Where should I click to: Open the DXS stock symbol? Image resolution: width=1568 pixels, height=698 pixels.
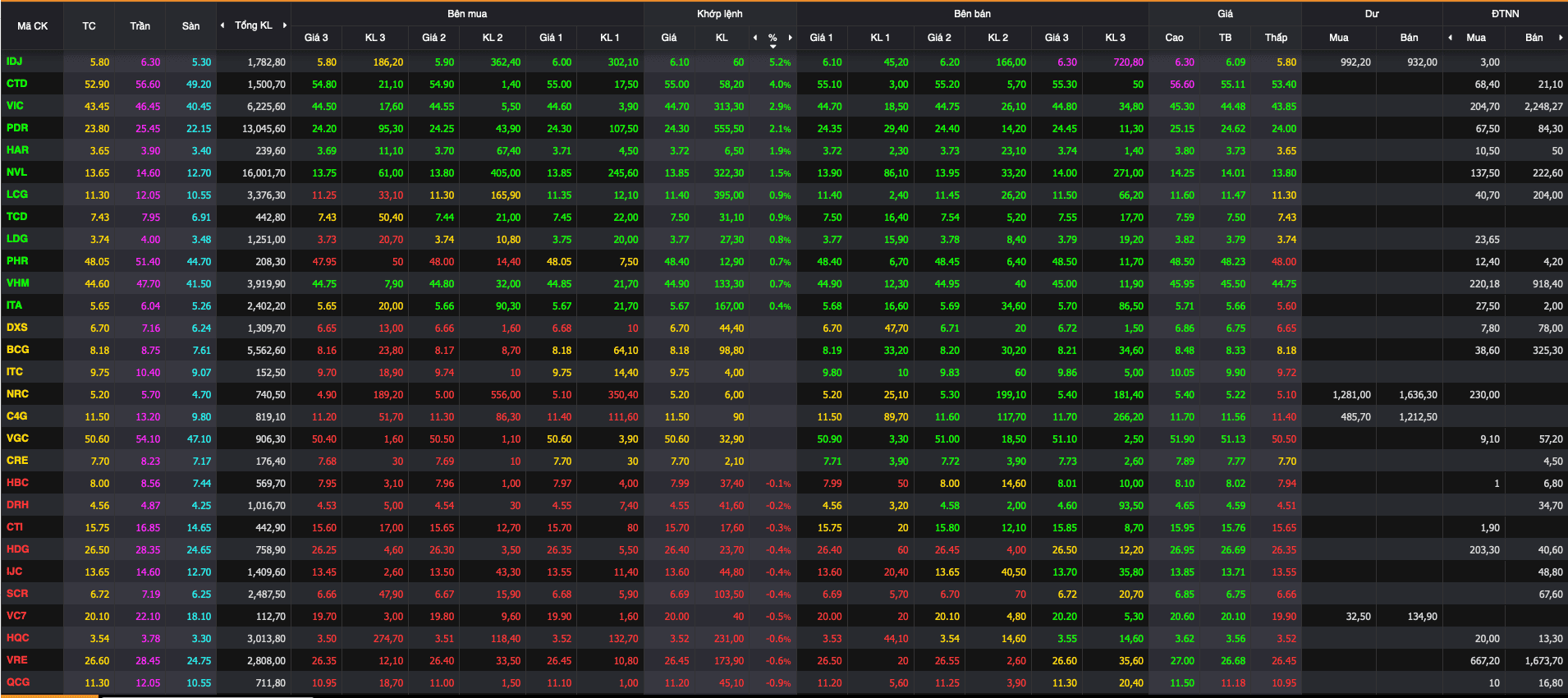(x=16, y=328)
